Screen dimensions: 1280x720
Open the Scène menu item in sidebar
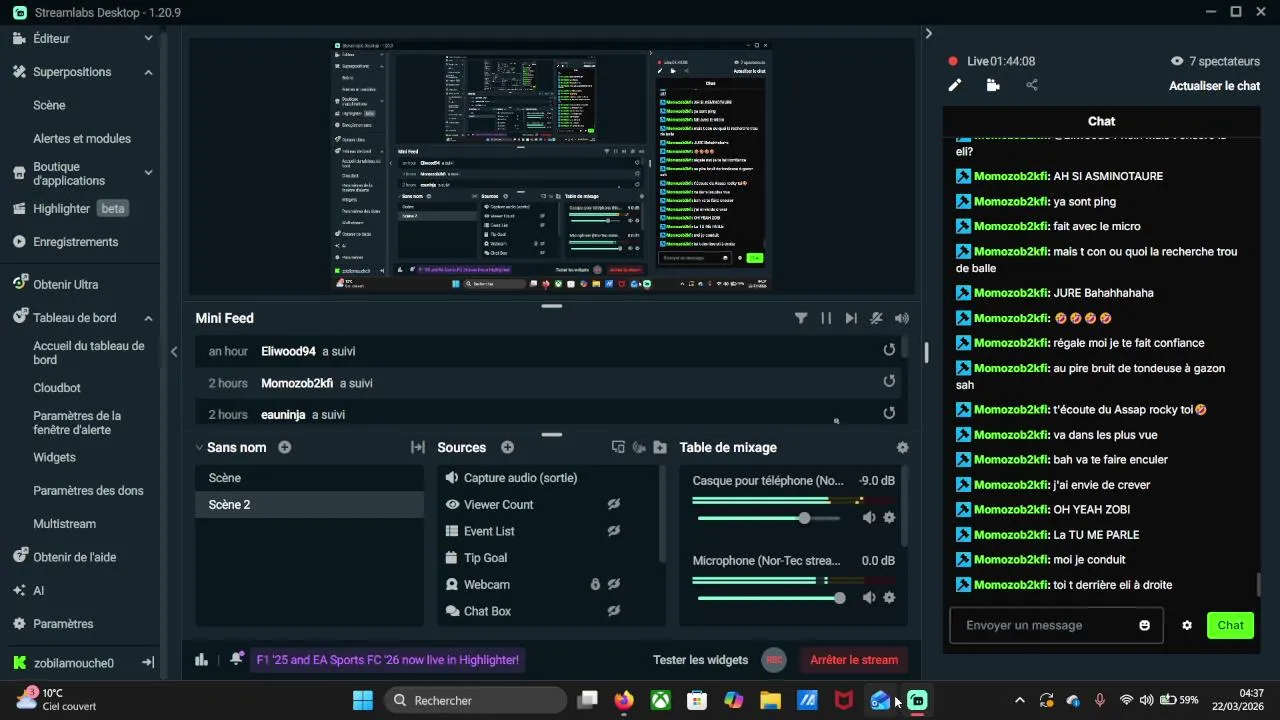[x=49, y=105]
